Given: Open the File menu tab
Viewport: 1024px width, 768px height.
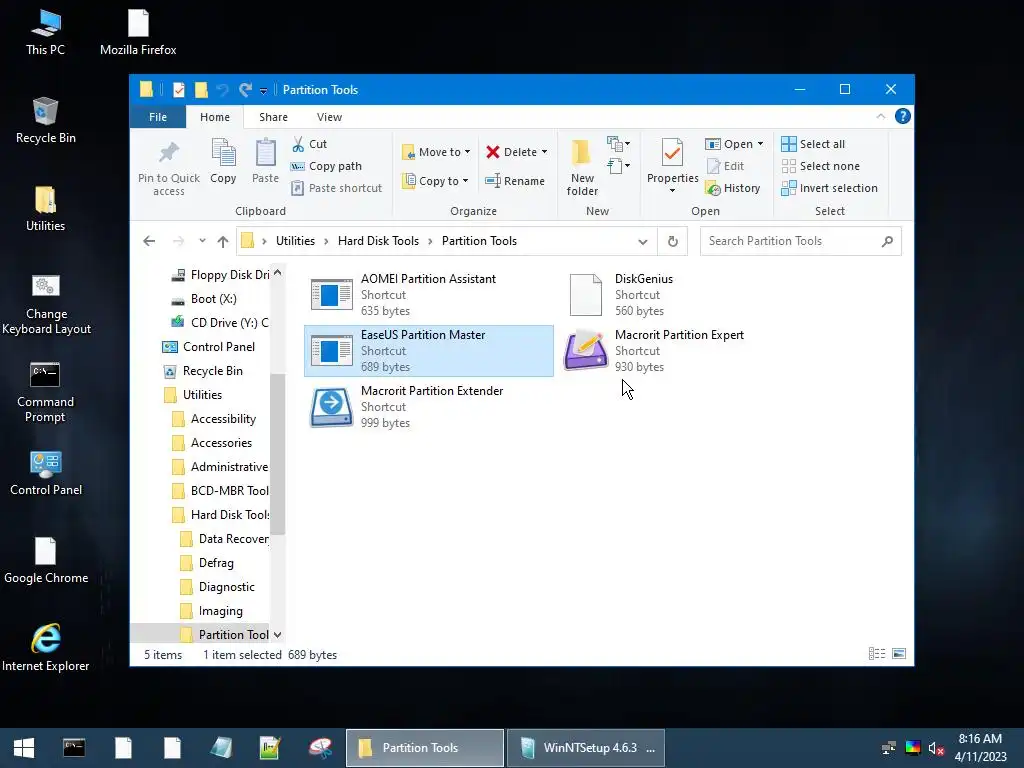Looking at the screenshot, I should [x=158, y=117].
